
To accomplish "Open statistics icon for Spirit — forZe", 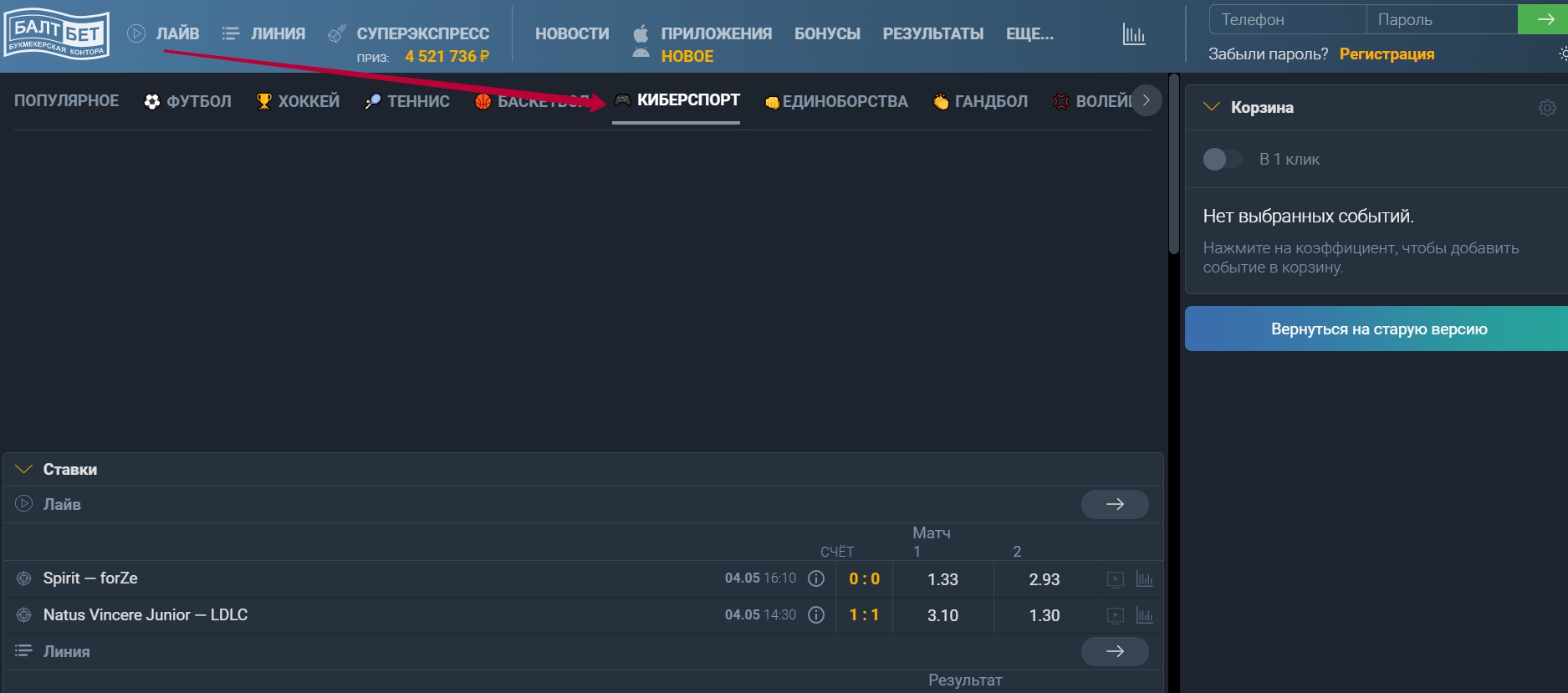I will tap(1144, 579).
